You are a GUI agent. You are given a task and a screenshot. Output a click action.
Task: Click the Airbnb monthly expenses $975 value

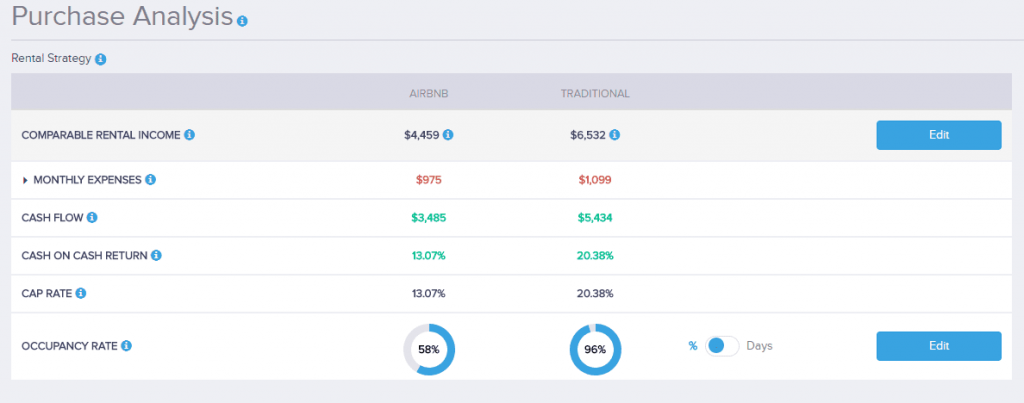pos(428,180)
